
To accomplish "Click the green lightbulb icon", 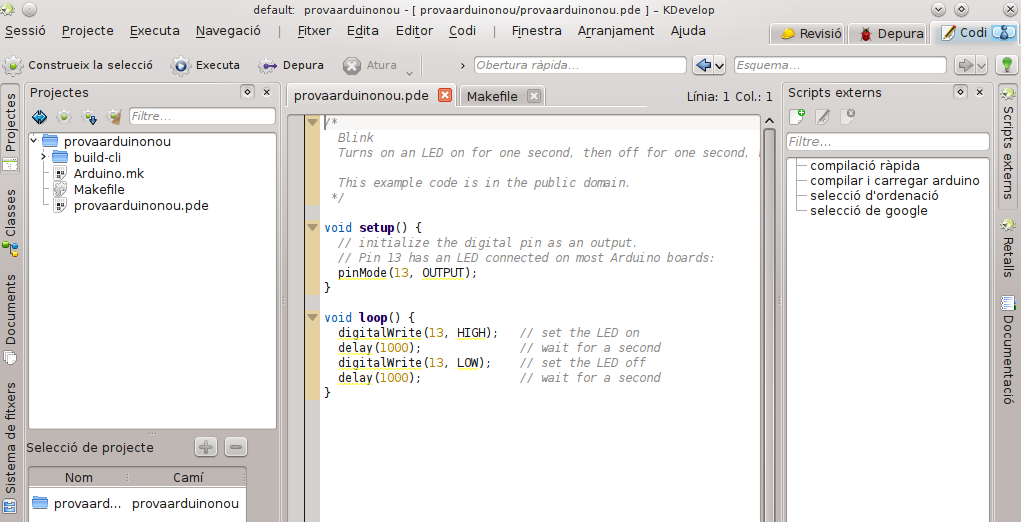I will pyautogui.click(x=1007, y=65).
